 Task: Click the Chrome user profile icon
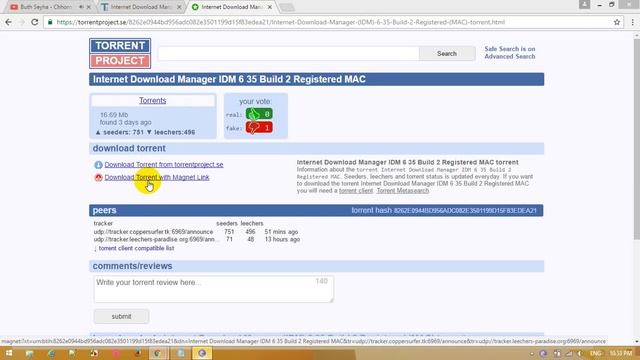click(x=584, y=4)
